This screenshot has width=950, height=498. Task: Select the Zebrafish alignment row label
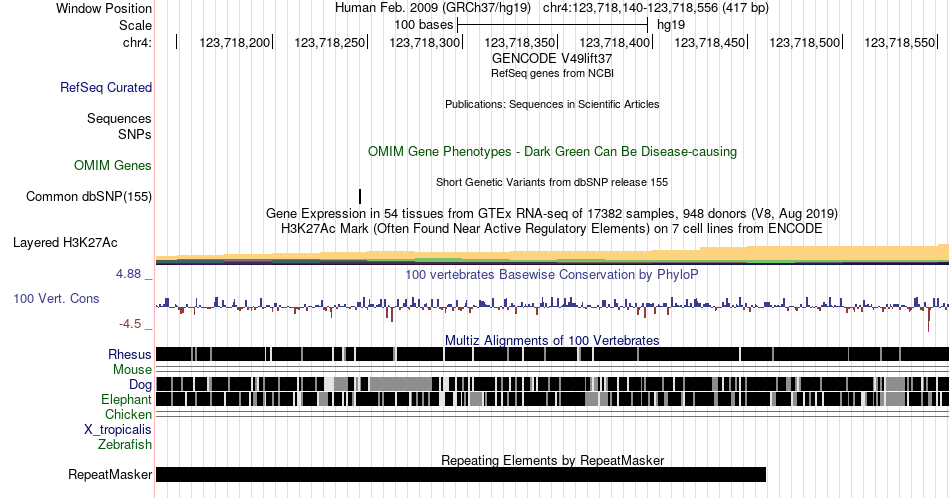point(125,444)
